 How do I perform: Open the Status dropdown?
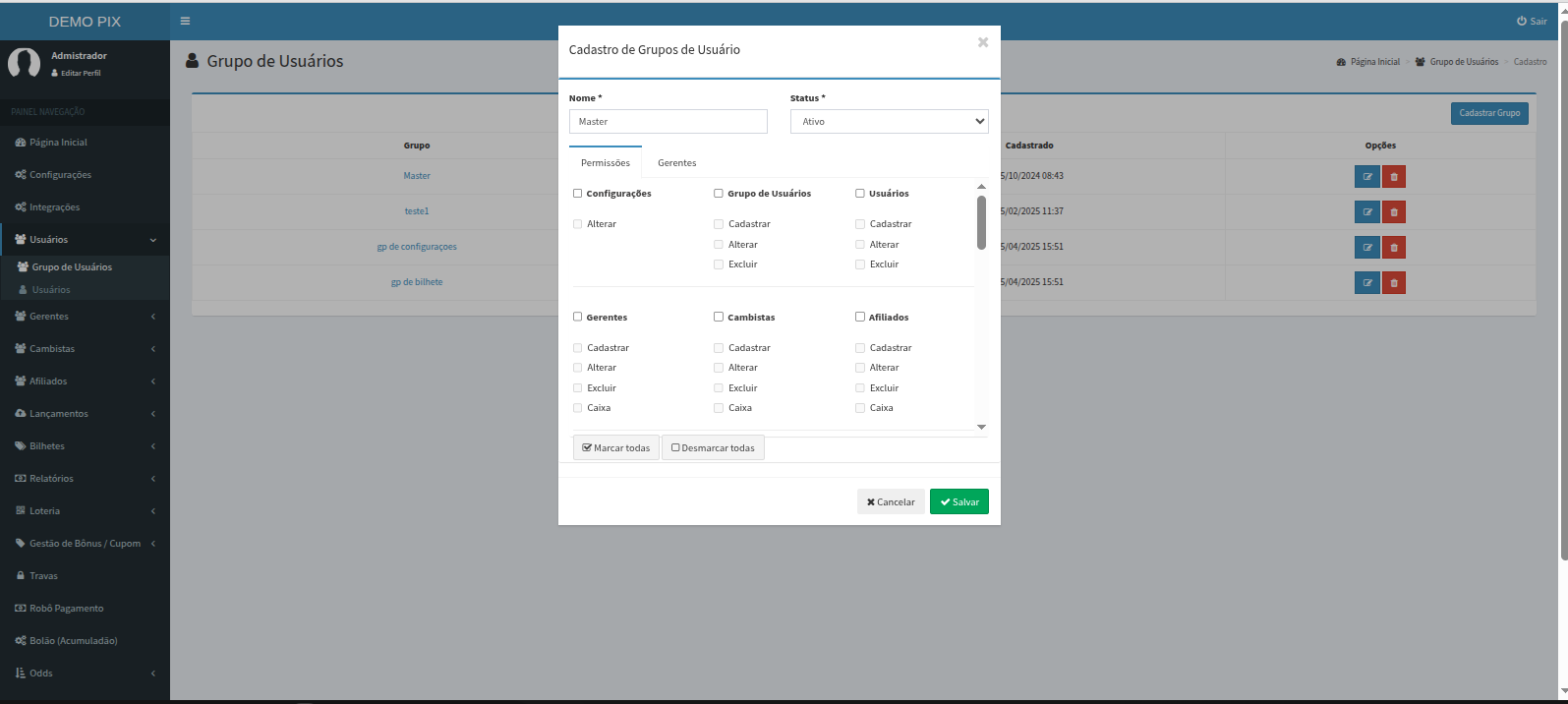[889, 122]
